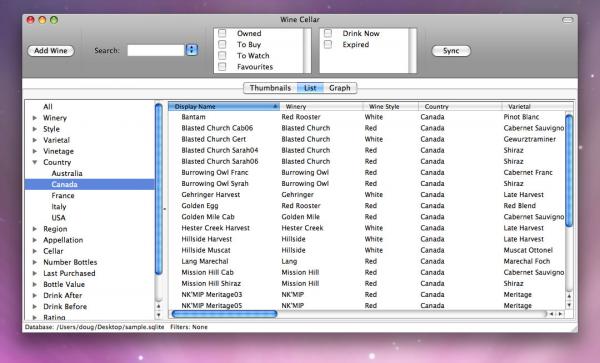Tick the Favourites checkbox
Image resolution: width=600 pixels, height=363 pixels.
click(x=222, y=67)
